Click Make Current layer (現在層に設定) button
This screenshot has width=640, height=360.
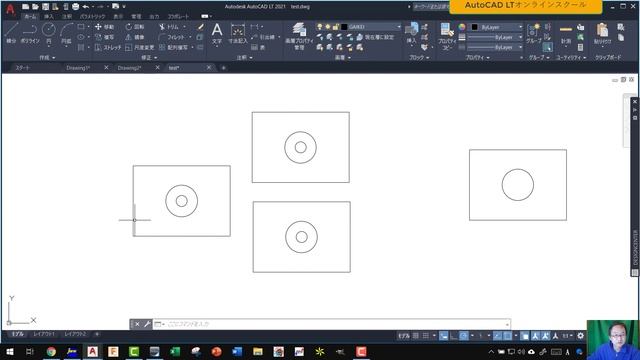[x=376, y=37]
